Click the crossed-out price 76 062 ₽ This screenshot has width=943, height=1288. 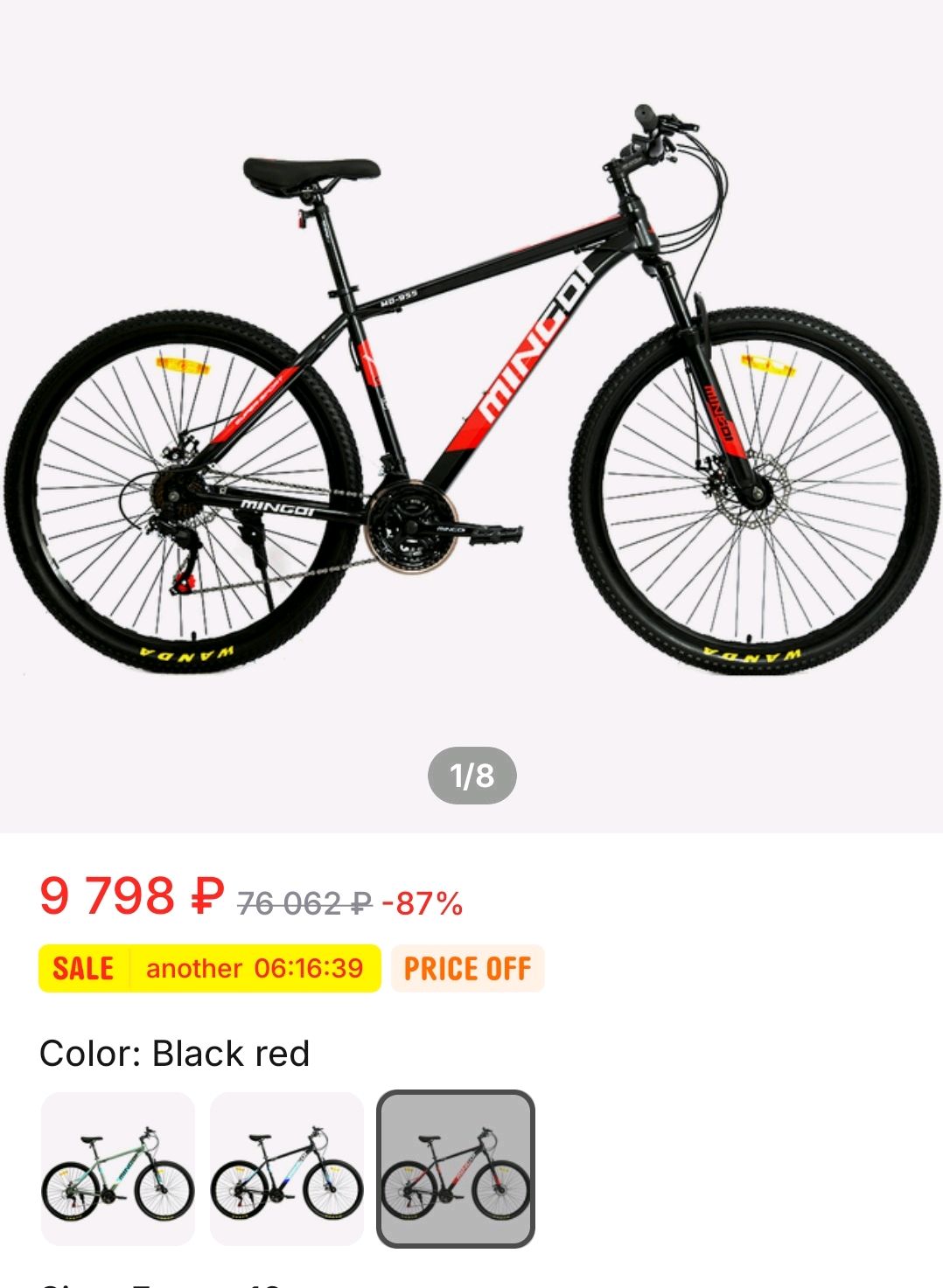click(x=304, y=903)
